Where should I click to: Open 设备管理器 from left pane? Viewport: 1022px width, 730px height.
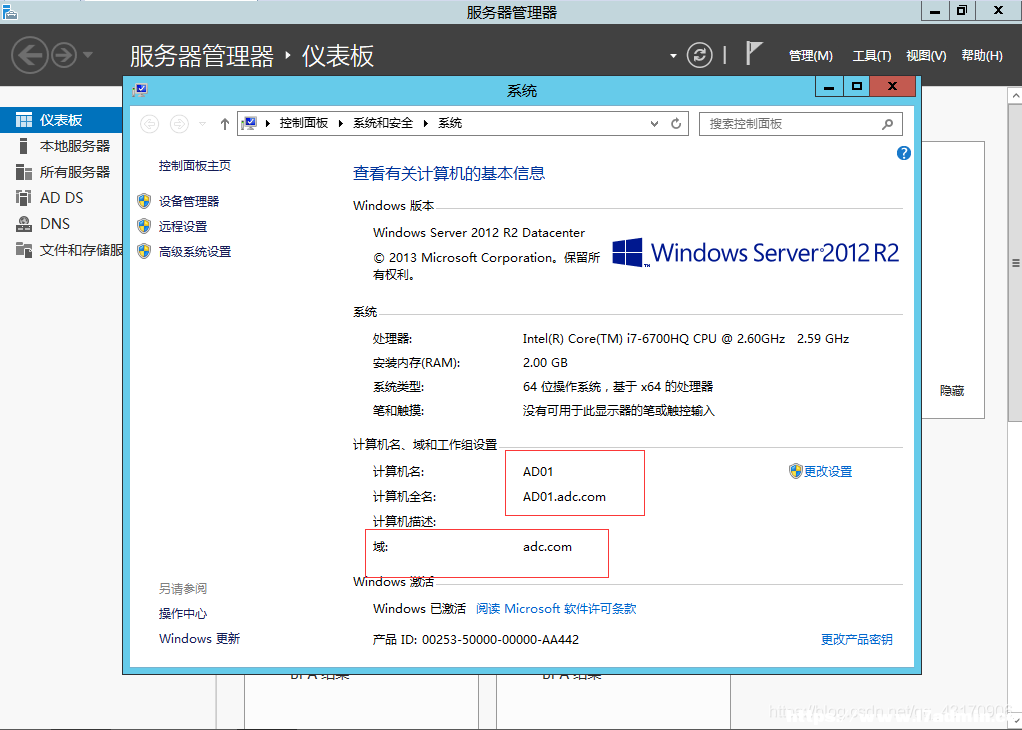pos(189,201)
